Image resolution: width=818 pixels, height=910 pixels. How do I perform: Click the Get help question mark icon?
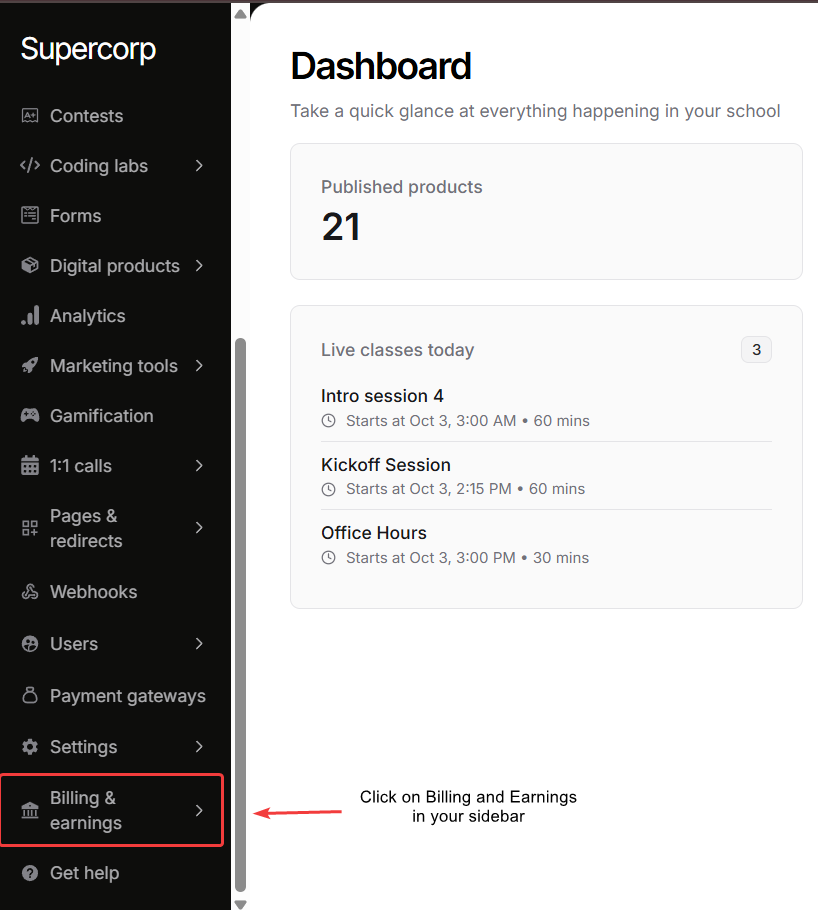pyautogui.click(x=30, y=873)
